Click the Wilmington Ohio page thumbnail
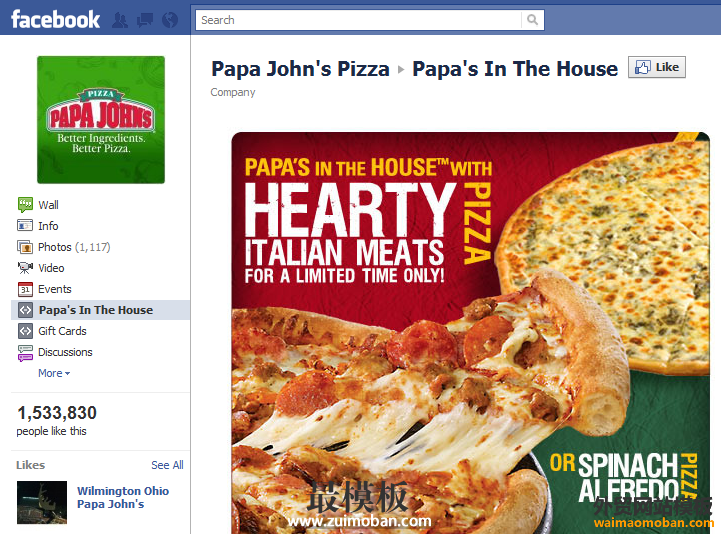This screenshot has height=534, width=721. point(42,502)
